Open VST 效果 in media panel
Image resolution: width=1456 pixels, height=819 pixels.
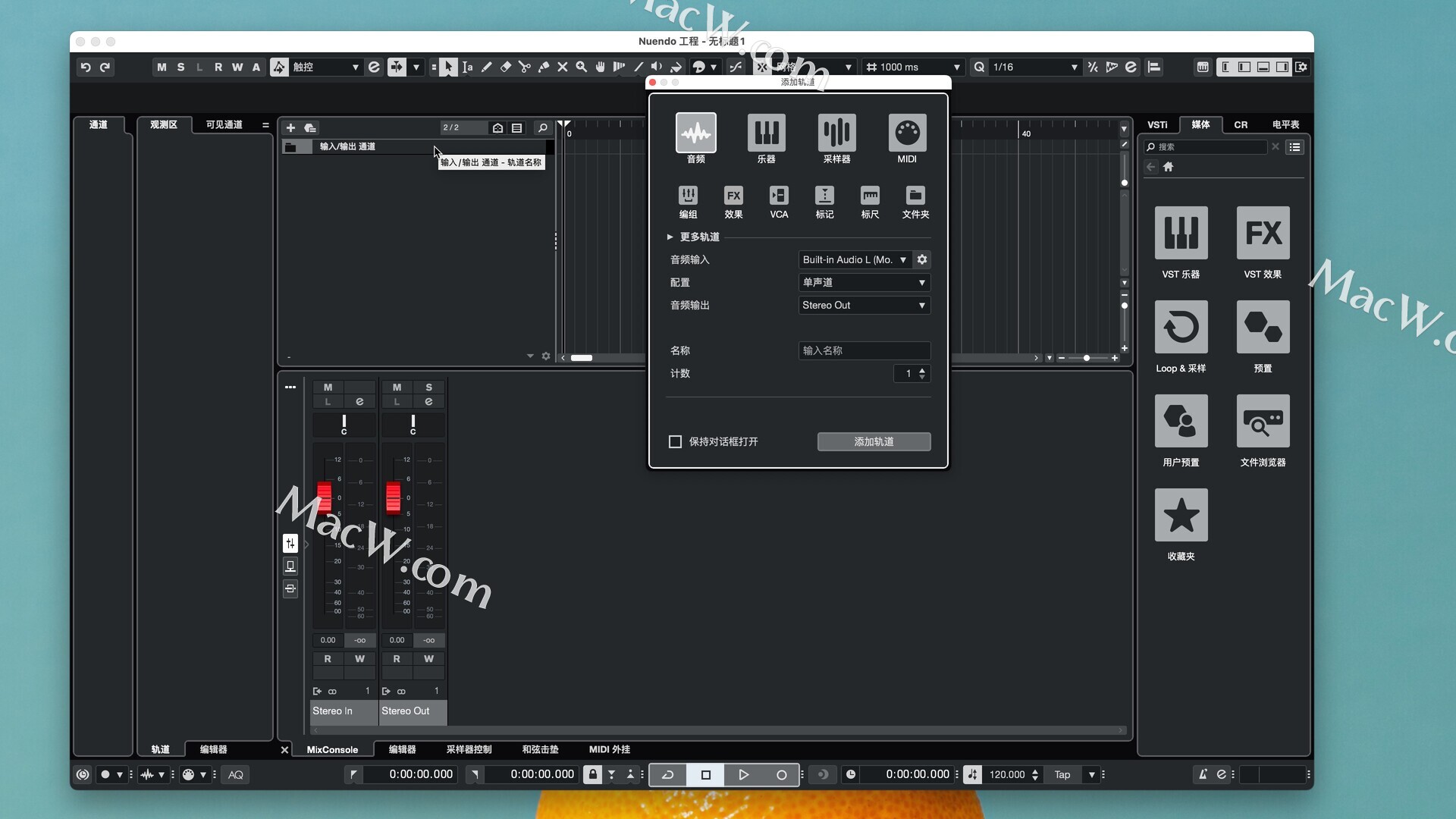(x=1263, y=233)
